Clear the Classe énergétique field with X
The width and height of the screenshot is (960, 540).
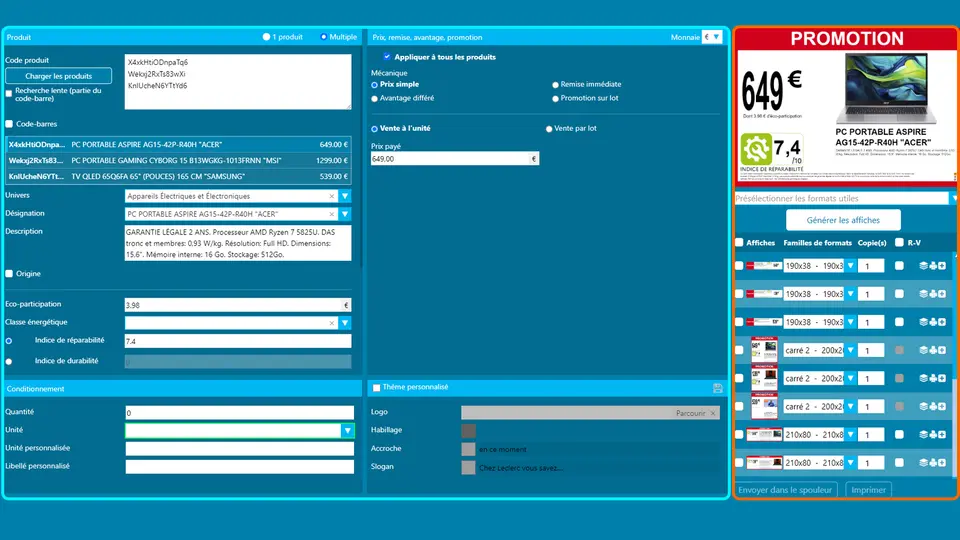pyautogui.click(x=332, y=323)
